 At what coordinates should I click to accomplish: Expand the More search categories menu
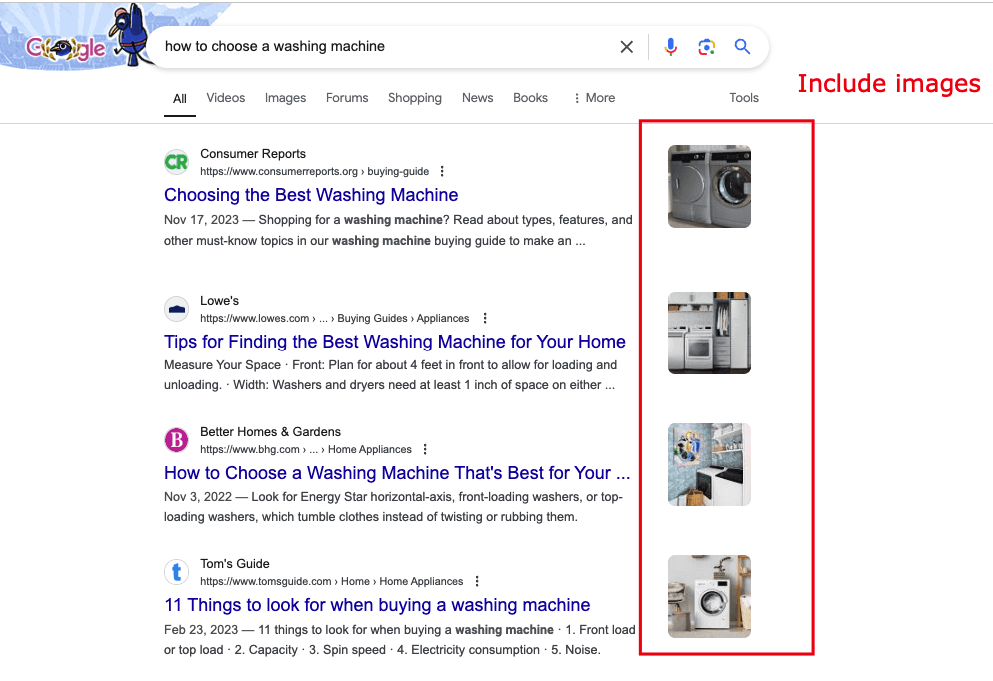[594, 97]
